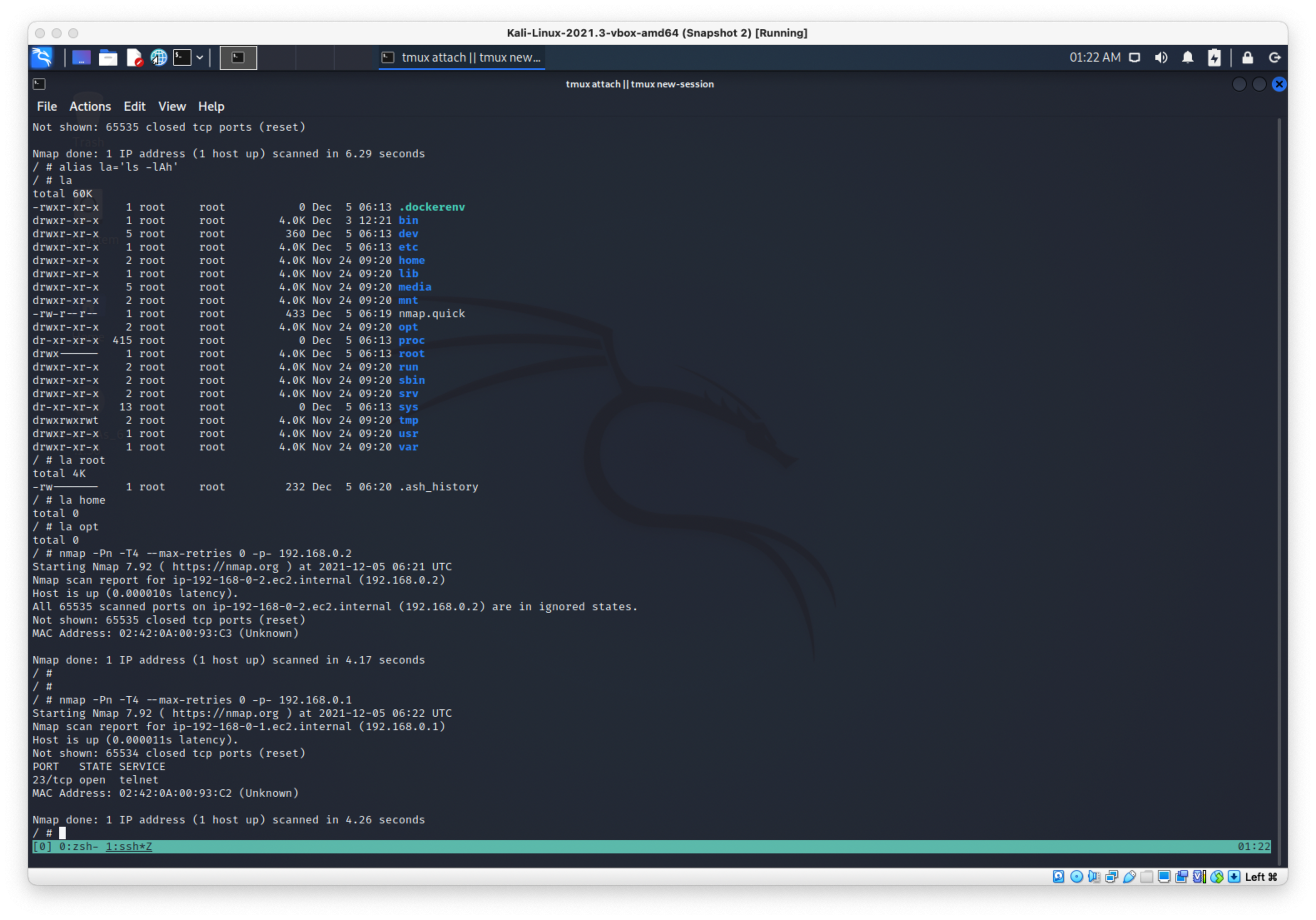Click the .ash_history file name
1316x920 pixels.
[439, 487]
